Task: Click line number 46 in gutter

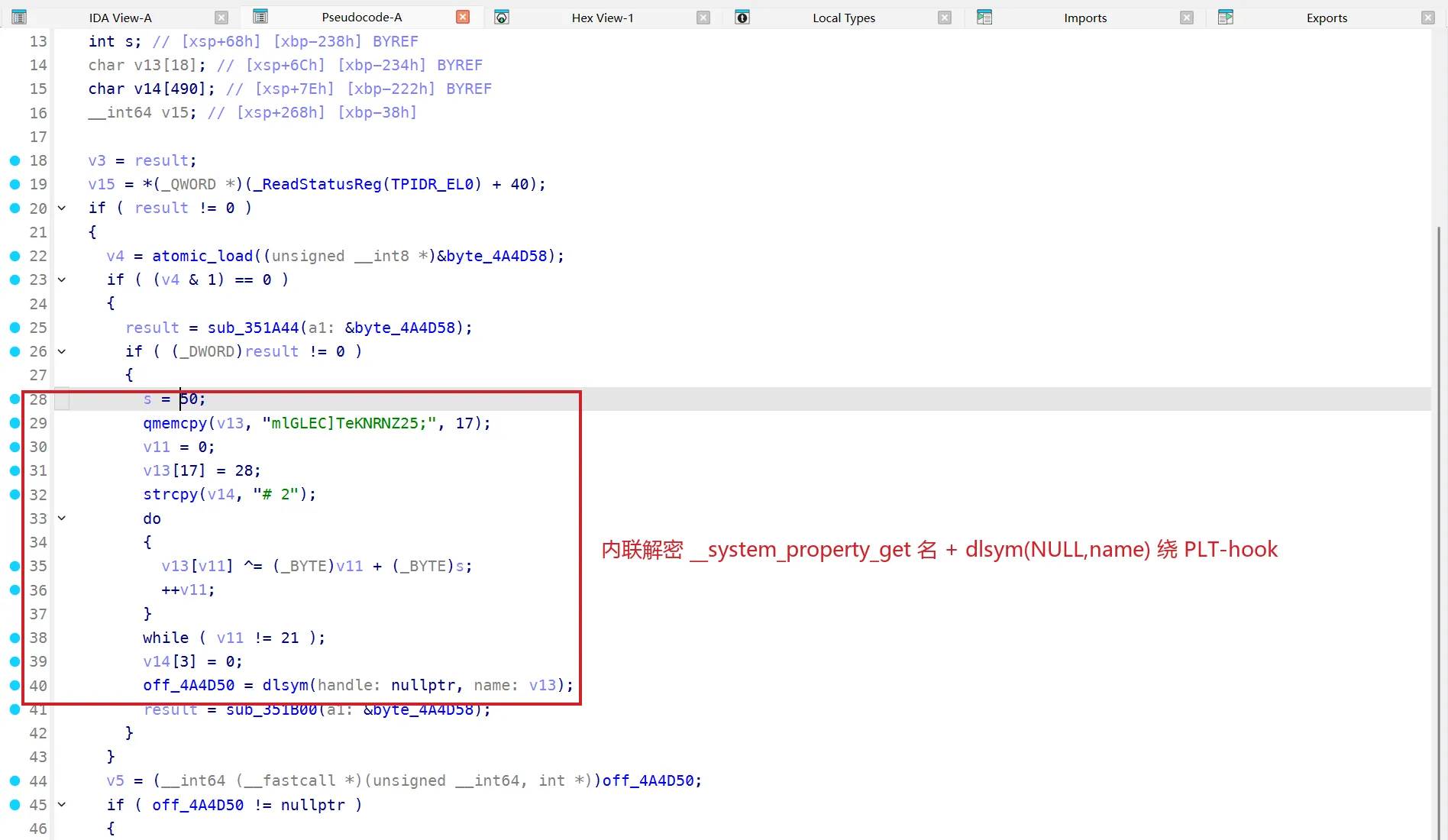Action: pos(38,829)
